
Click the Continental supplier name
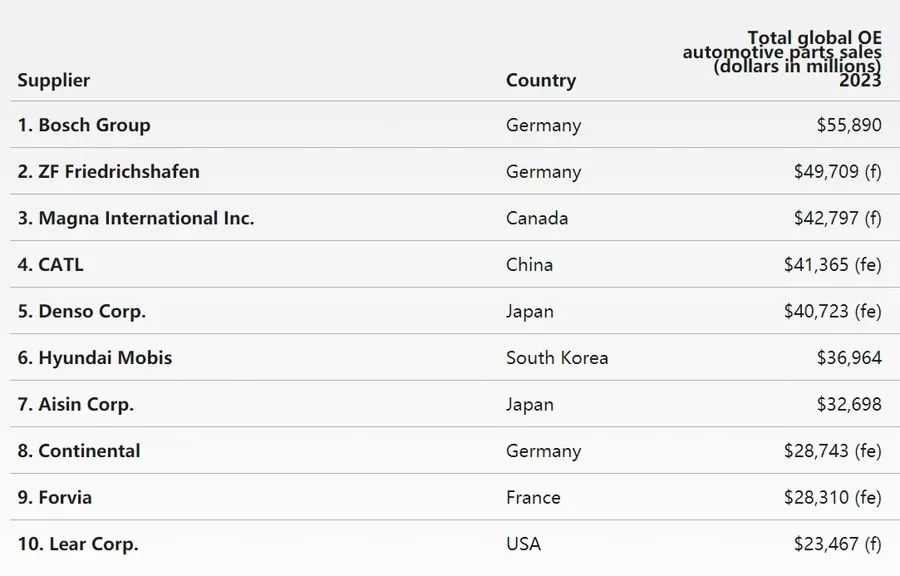pyautogui.click(x=79, y=450)
